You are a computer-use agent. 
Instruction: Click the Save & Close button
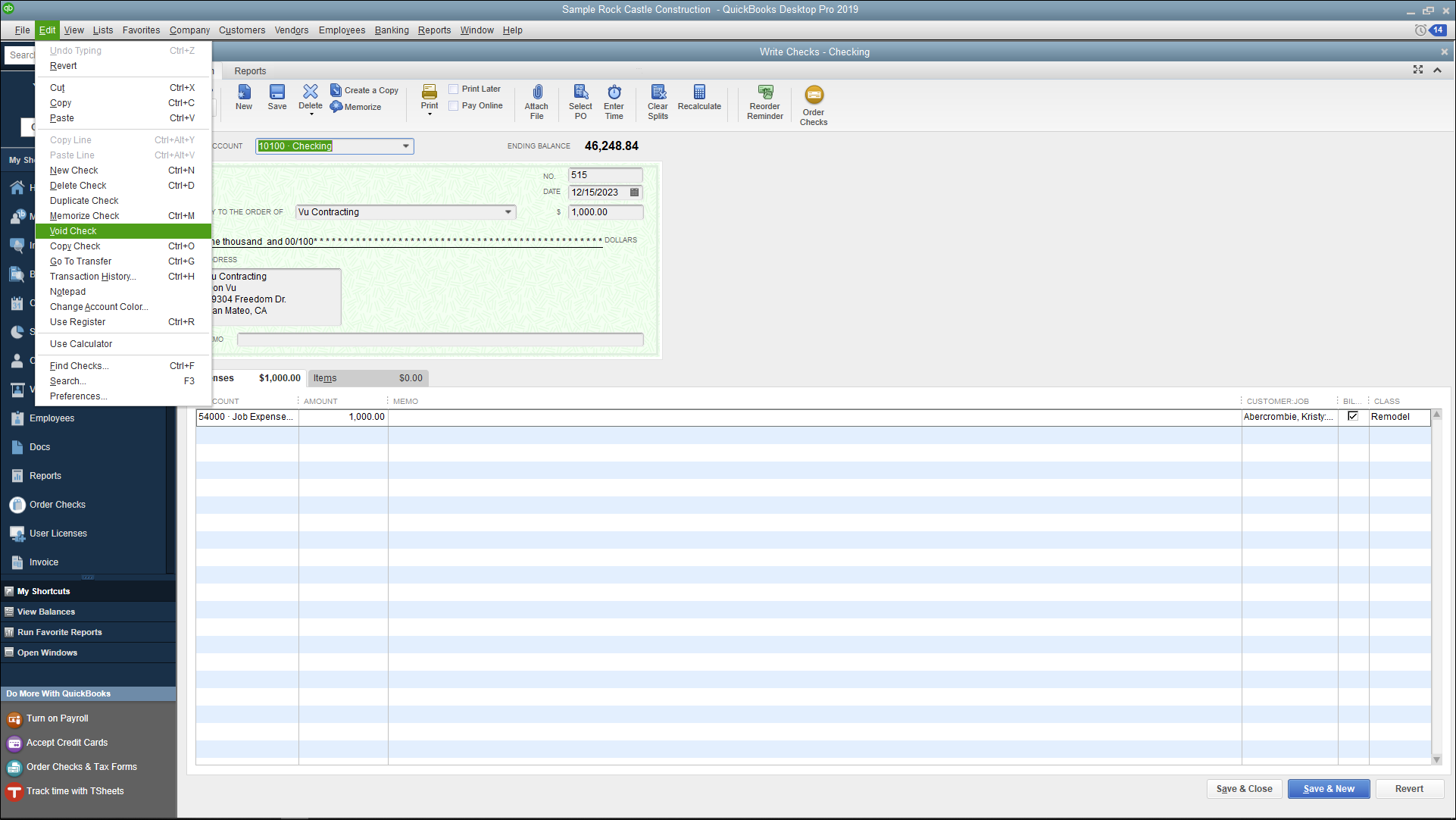[1245, 789]
